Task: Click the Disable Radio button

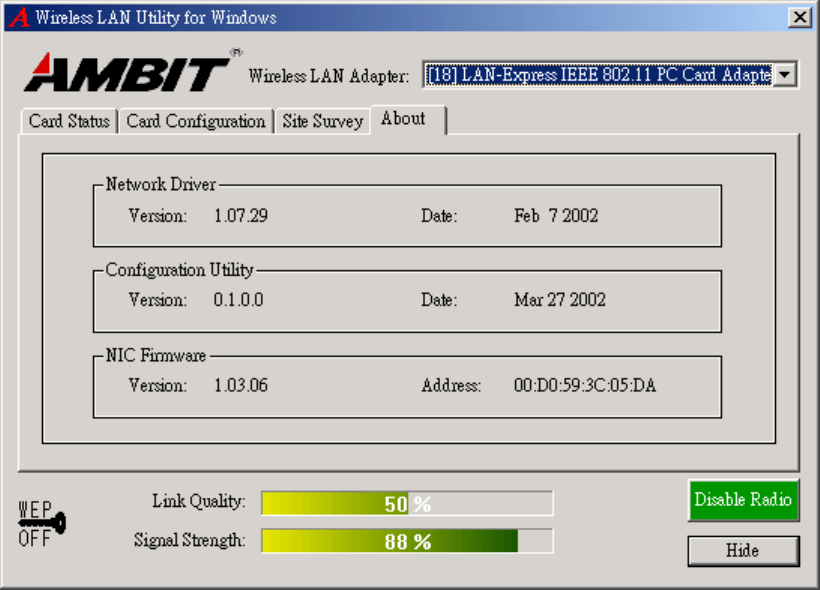Action: pyautogui.click(x=743, y=500)
